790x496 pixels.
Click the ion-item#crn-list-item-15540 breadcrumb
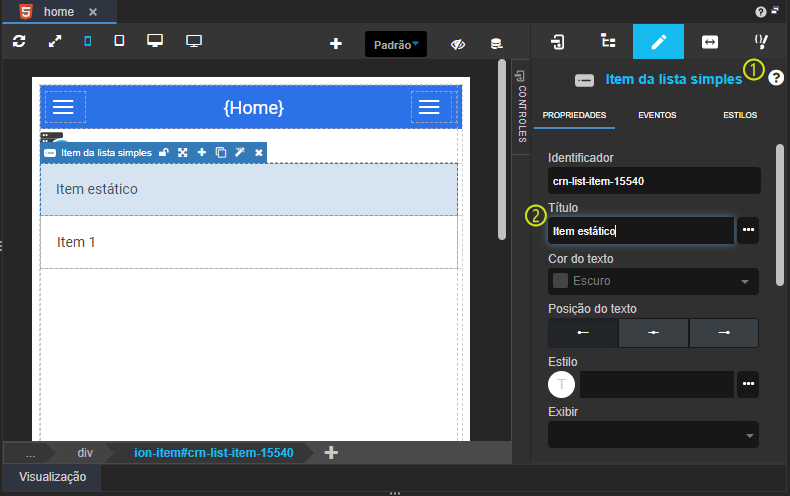(214, 453)
